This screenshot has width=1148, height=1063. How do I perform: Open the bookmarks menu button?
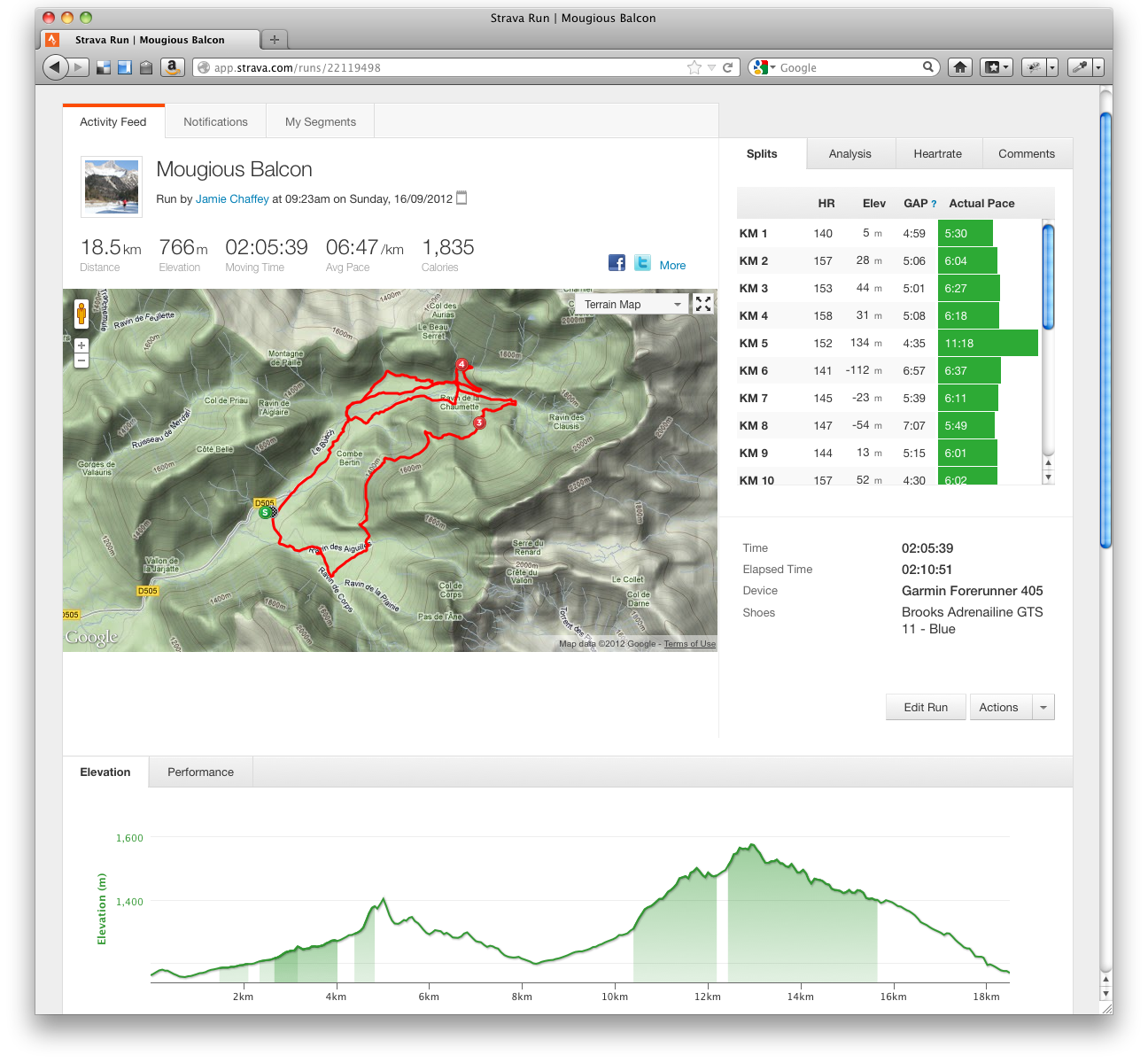tap(996, 67)
